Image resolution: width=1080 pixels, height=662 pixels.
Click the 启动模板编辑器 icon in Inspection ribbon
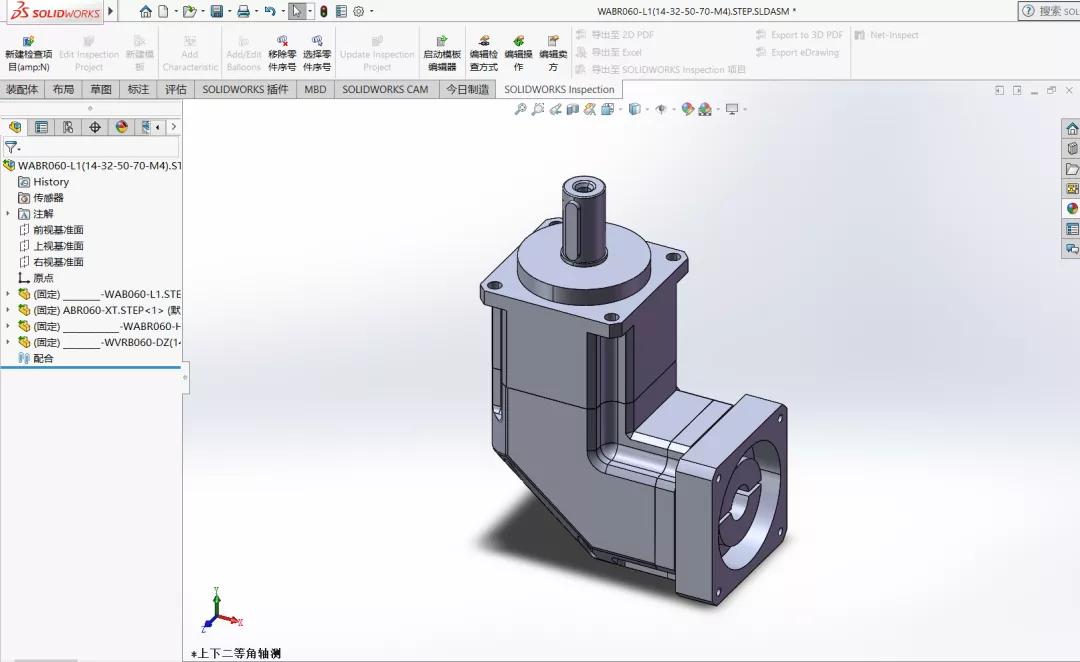[x=441, y=48]
